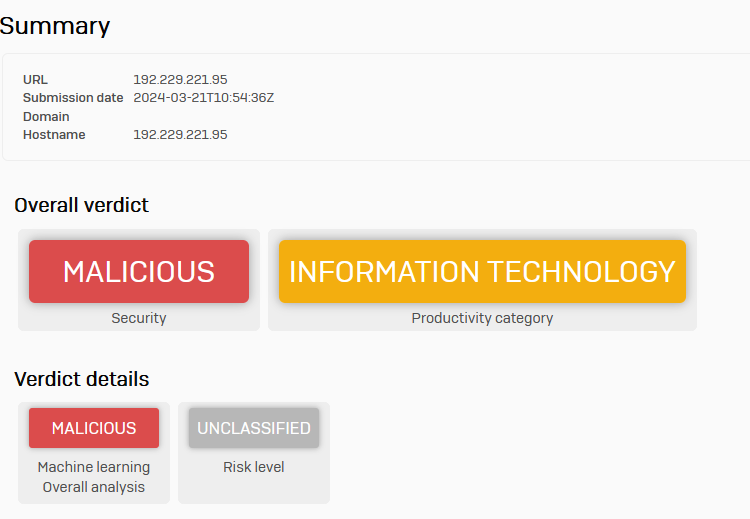Click the Machine learning caption text
This screenshot has width=750, height=519.
tap(94, 467)
